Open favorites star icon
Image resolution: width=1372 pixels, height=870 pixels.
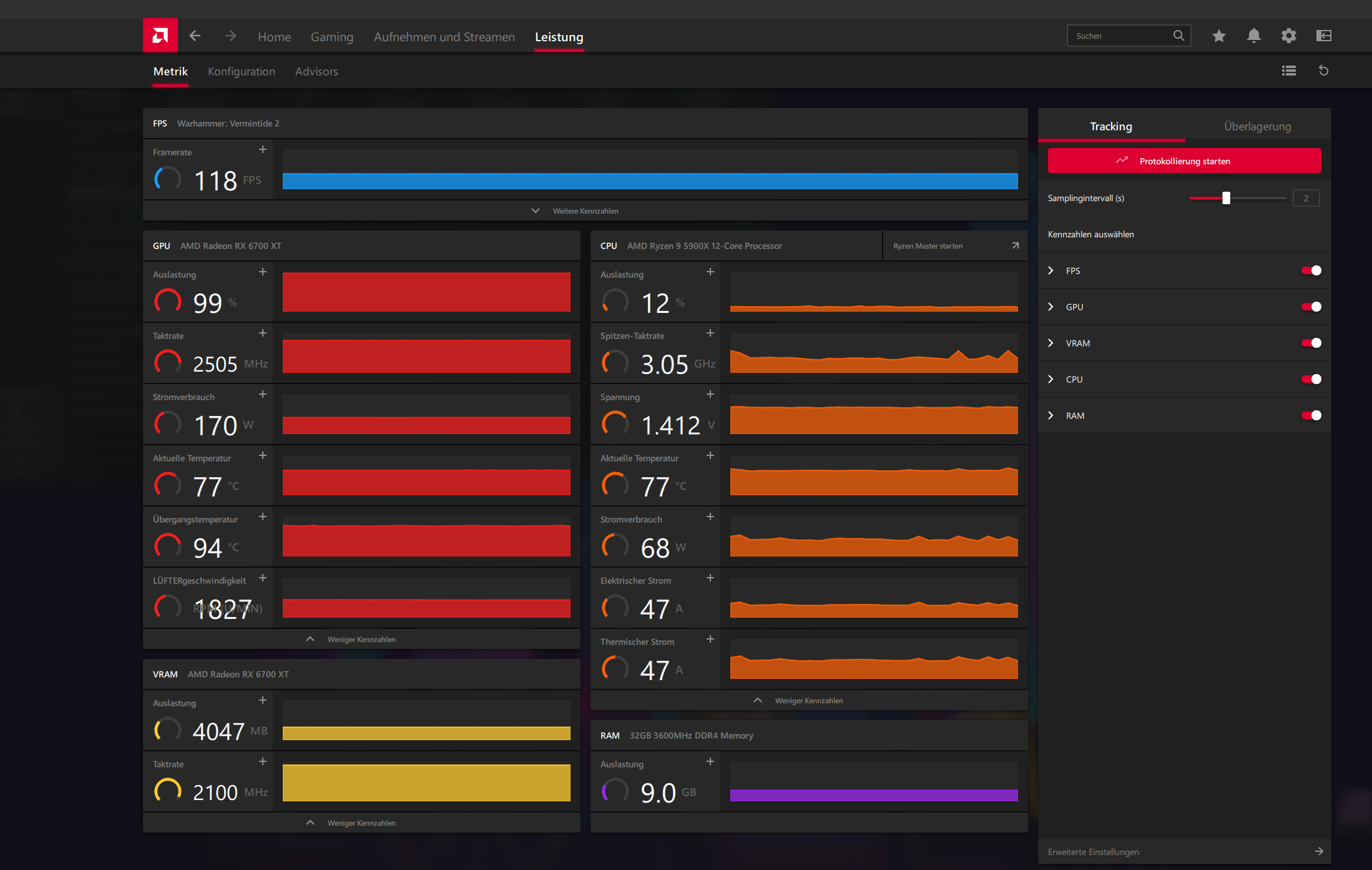(x=1218, y=36)
